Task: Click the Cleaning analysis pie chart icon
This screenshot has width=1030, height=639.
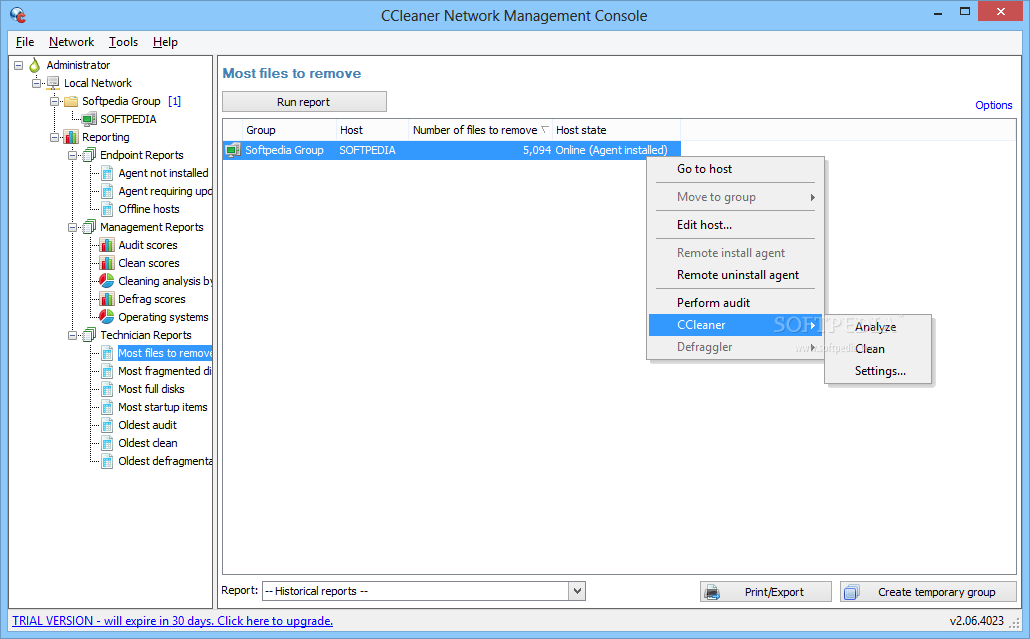Action: point(107,281)
